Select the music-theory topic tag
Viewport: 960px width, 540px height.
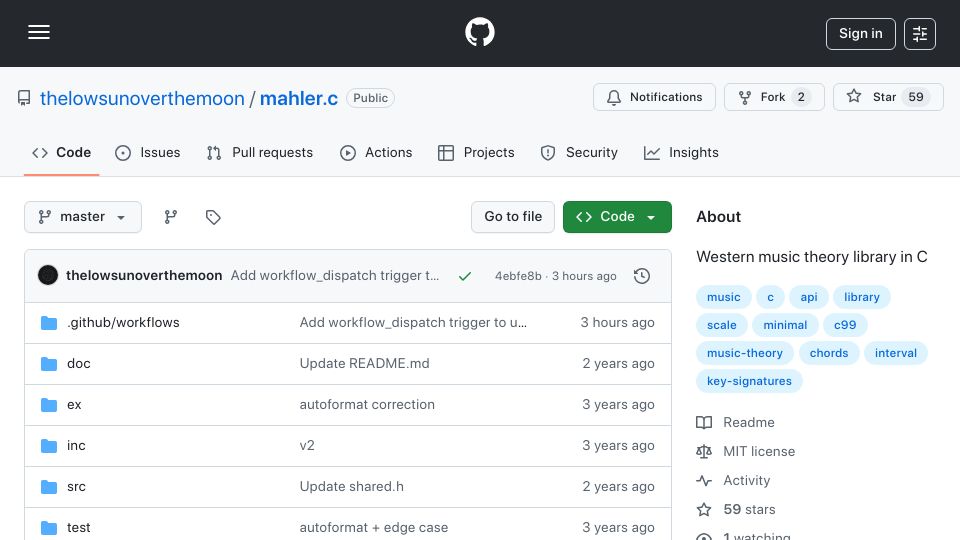744,353
